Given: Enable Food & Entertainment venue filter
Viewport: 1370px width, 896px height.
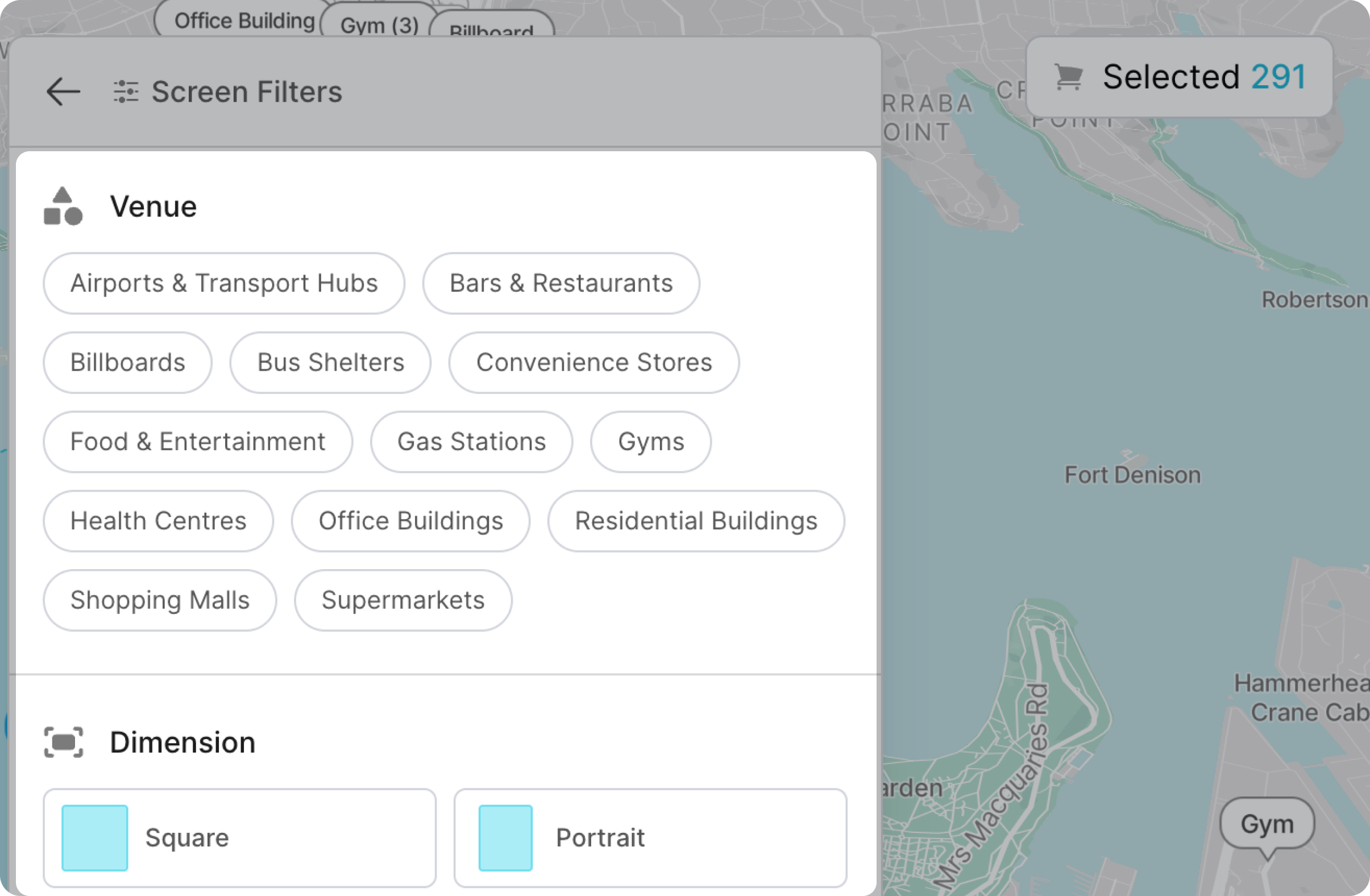Looking at the screenshot, I should point(198,442).
